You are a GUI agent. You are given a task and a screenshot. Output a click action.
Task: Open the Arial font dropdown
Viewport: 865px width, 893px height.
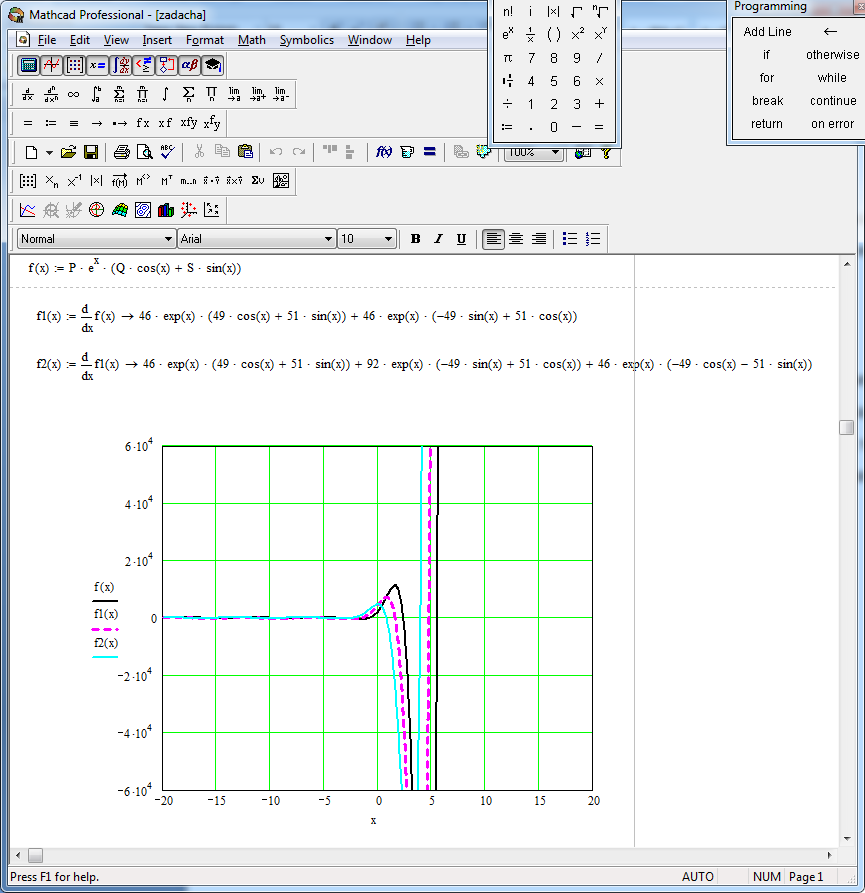tap(328, 239)
